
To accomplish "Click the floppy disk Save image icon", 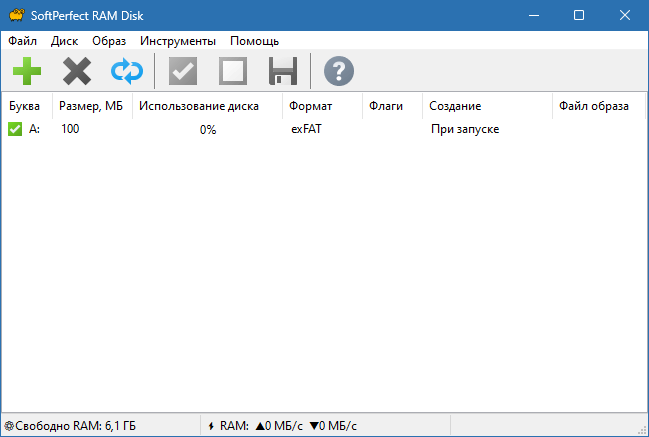I will [283, 71].
